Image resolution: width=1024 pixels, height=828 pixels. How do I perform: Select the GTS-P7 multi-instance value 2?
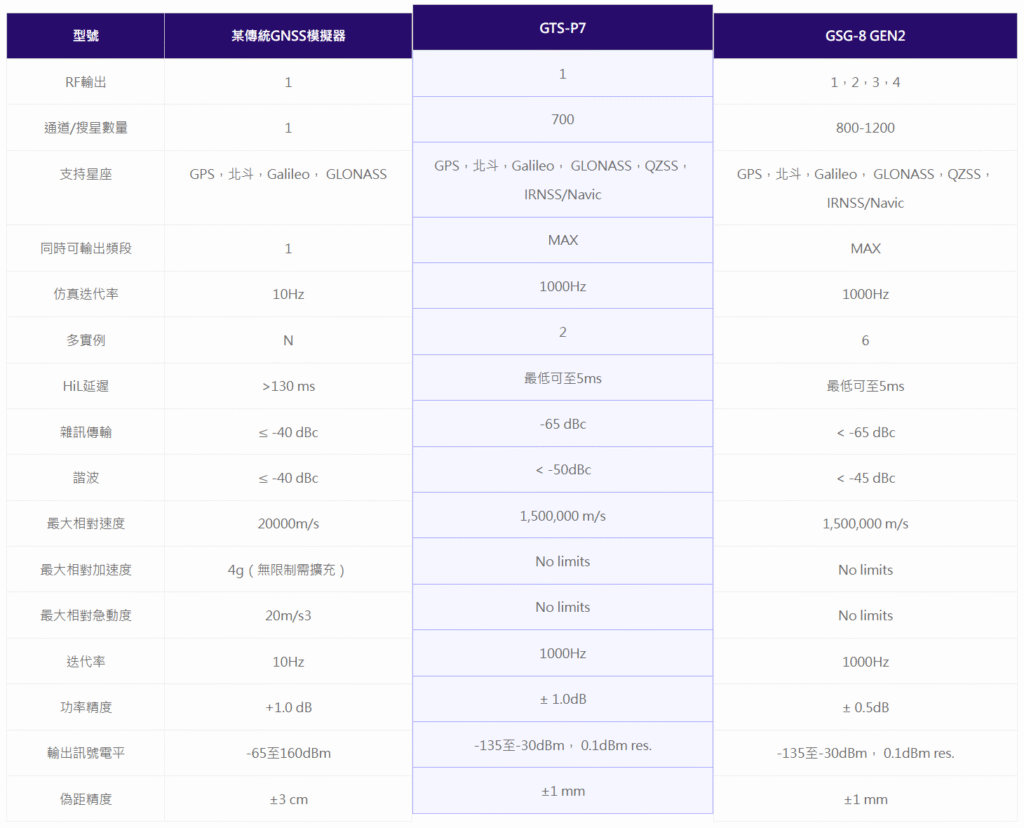(x=562, y=332)
